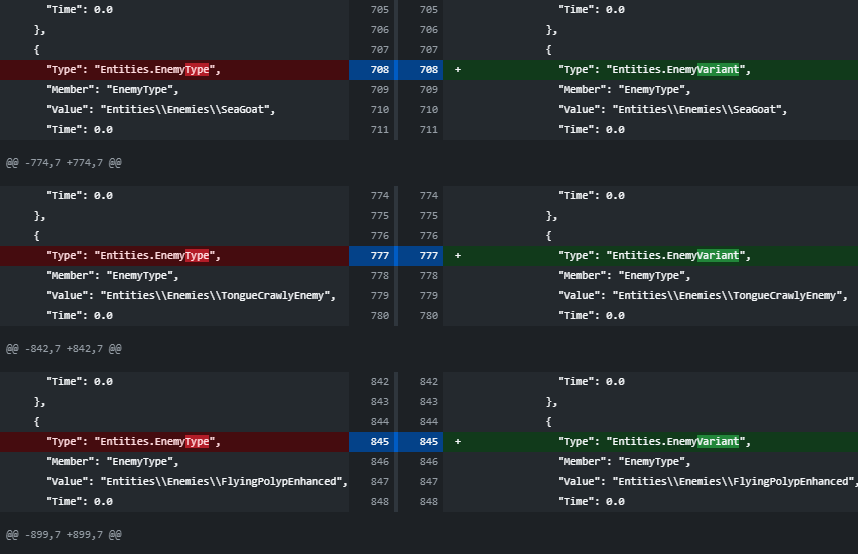858x554 pixels.
Task: Click left-side line number 842
Action: point(379,382)
